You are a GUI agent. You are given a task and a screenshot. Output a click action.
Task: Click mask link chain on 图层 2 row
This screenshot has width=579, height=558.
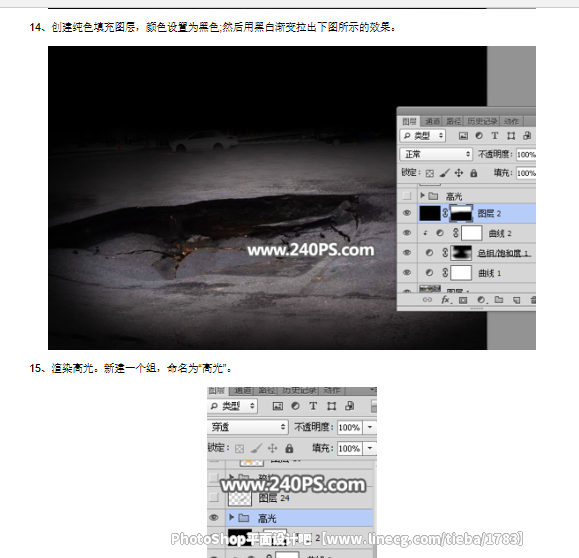pos(445,213)
